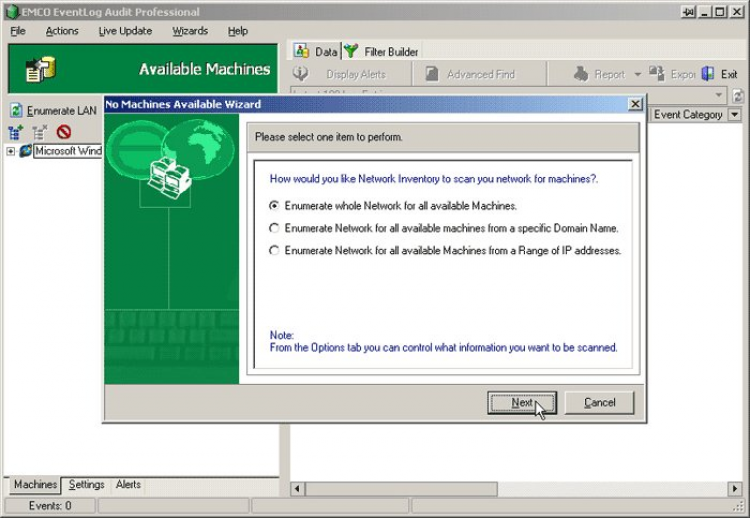Click the Report printer icon
Viewport: 750px width, 518px height.
581,74
